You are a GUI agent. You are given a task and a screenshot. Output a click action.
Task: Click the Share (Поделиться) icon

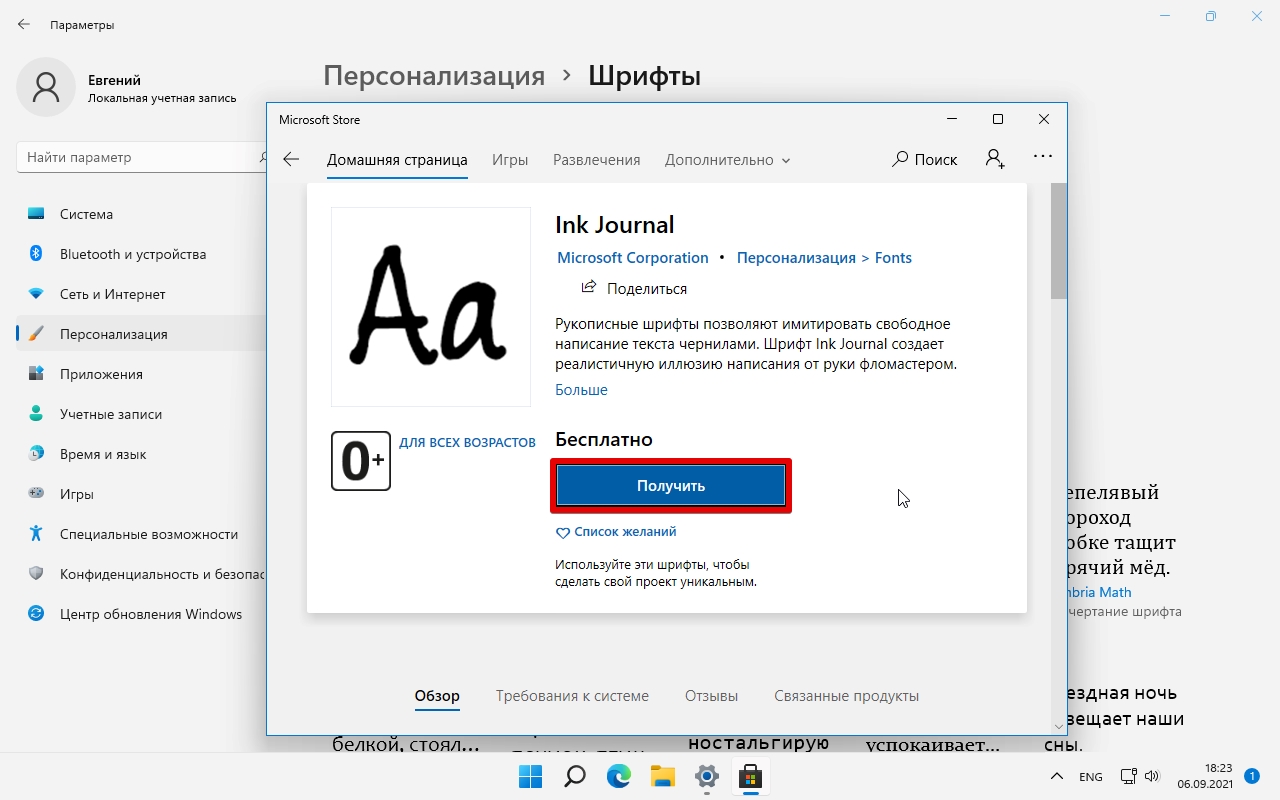[589, 288]
